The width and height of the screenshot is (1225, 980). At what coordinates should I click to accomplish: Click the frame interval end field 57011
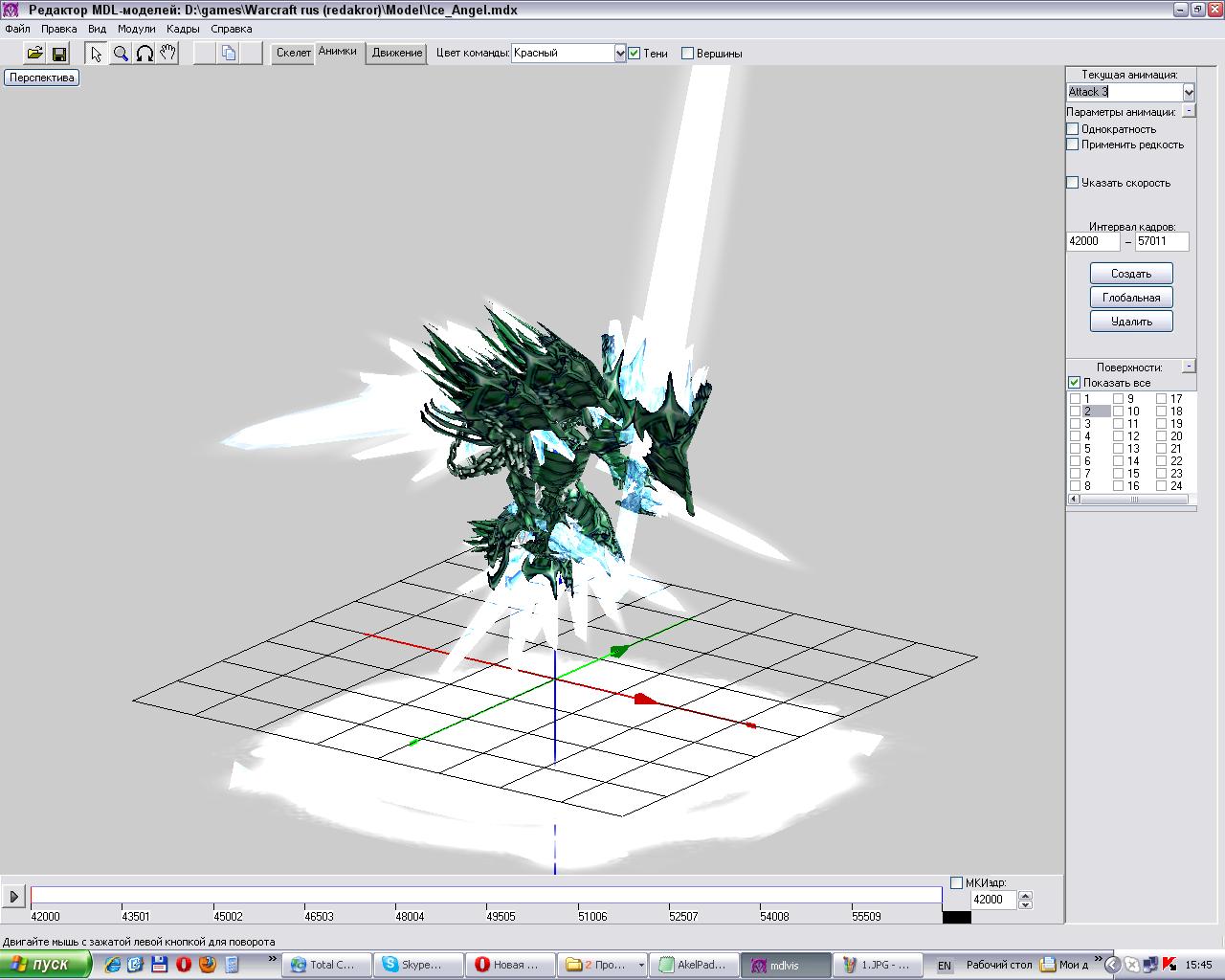(x=1162, y=241)
